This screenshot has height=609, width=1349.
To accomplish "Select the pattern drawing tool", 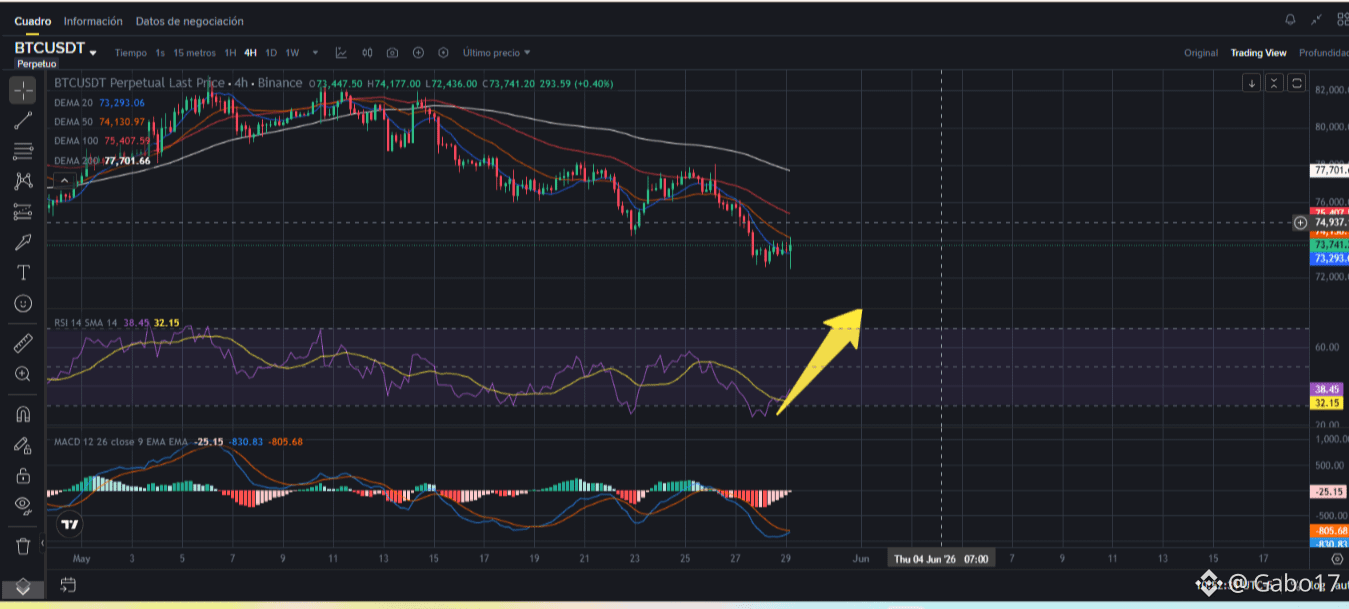I will tap(23, 182).
